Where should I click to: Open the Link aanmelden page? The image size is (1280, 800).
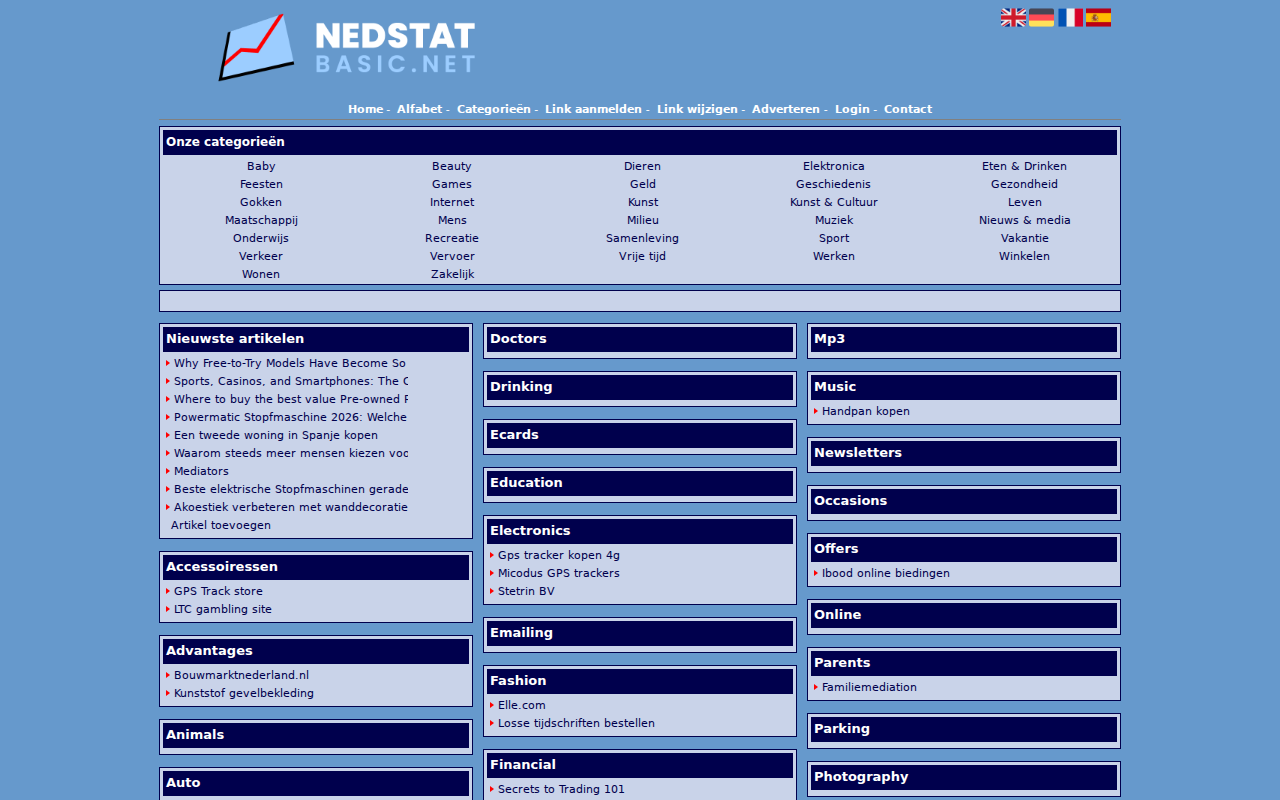[x=593, y=109]
